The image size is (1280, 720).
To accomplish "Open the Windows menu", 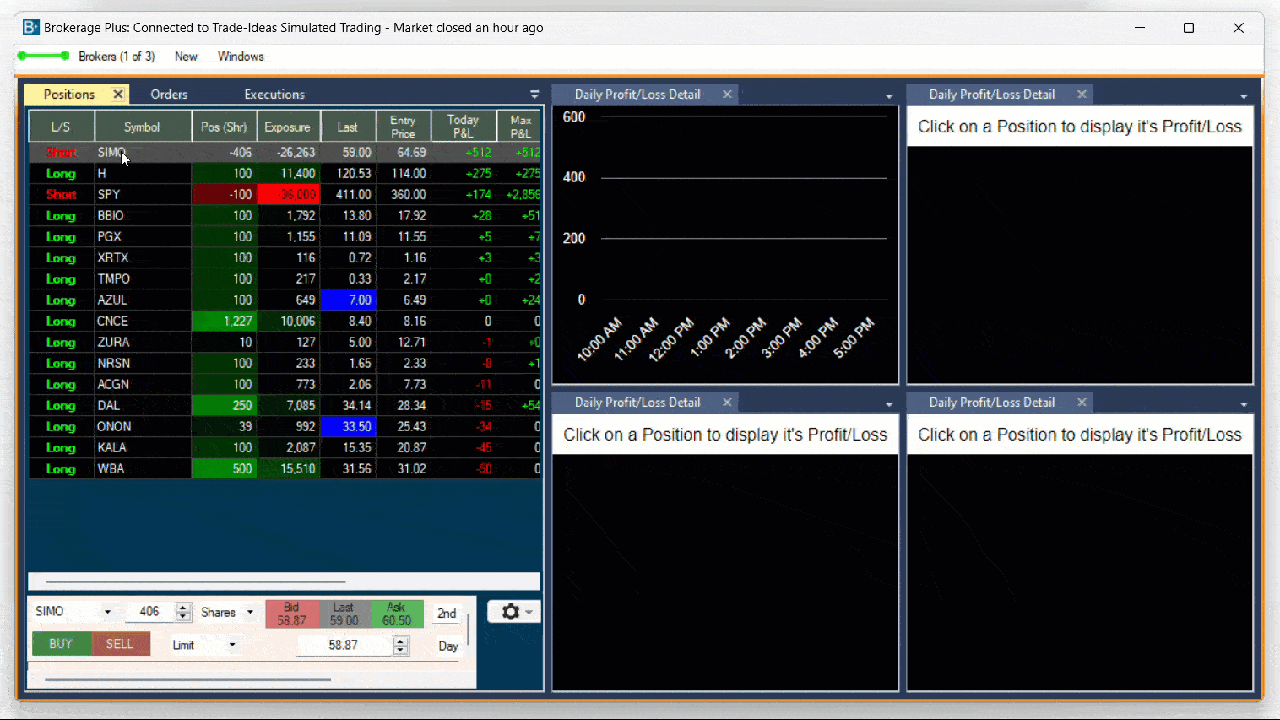I will [240, 56].
